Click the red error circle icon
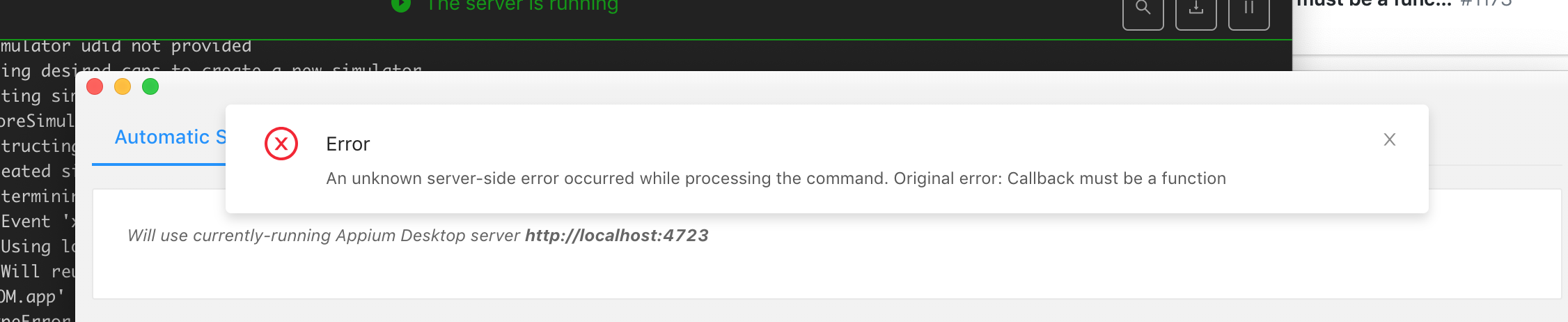Screen dimensions: 1568x322 (x=281, y=144)
